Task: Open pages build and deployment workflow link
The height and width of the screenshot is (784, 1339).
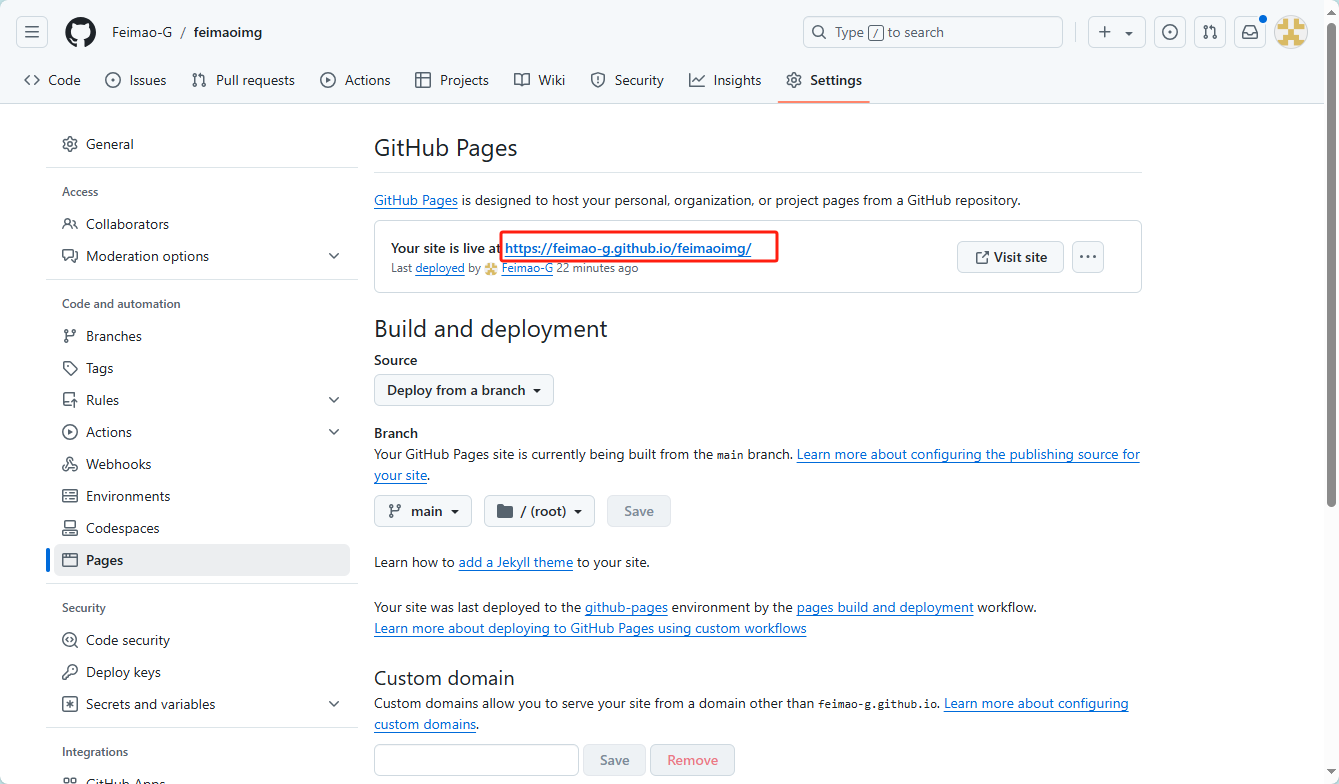Action: (x=885, y=607)
